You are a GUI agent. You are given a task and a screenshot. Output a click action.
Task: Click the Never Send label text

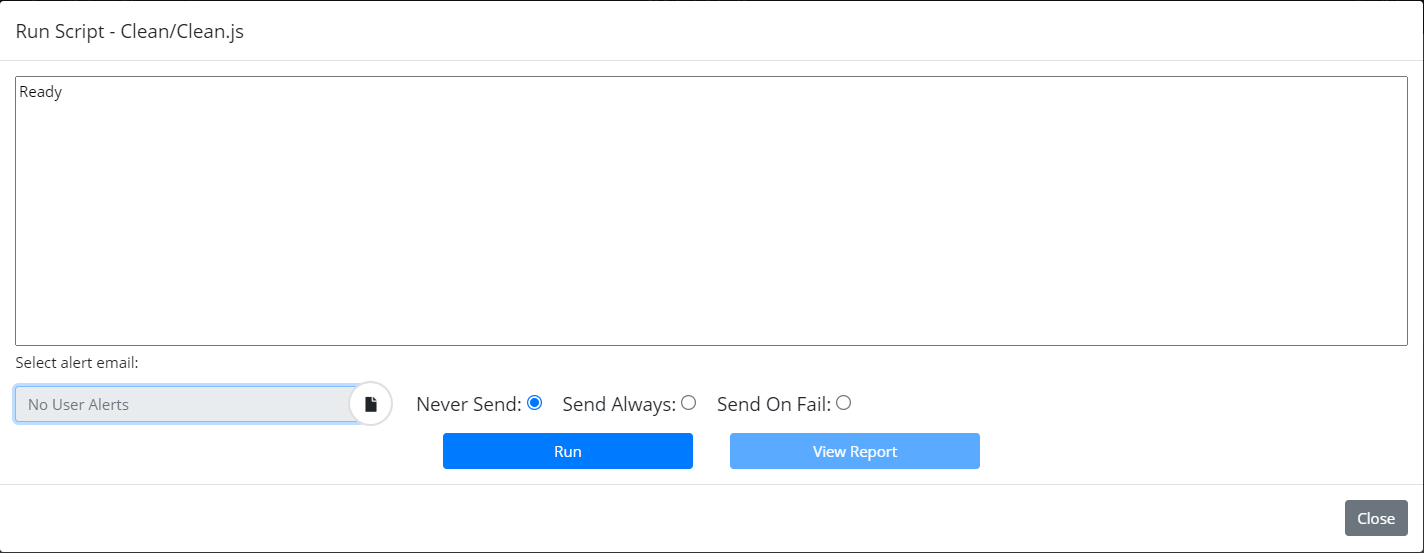469,404
